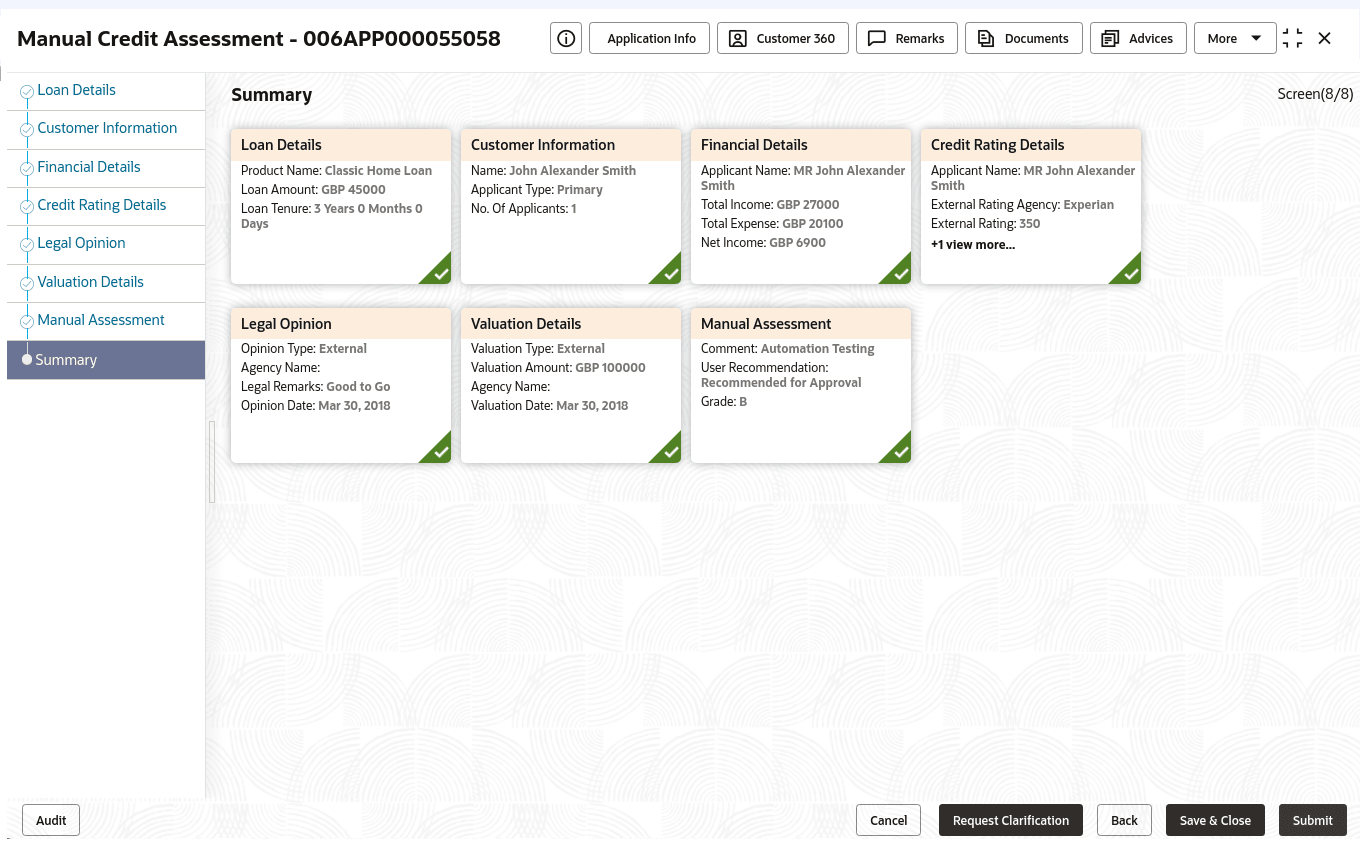Click green checkmark on Valuation Details card
The height and width of the screenshot is (841, 1360).
669,451
